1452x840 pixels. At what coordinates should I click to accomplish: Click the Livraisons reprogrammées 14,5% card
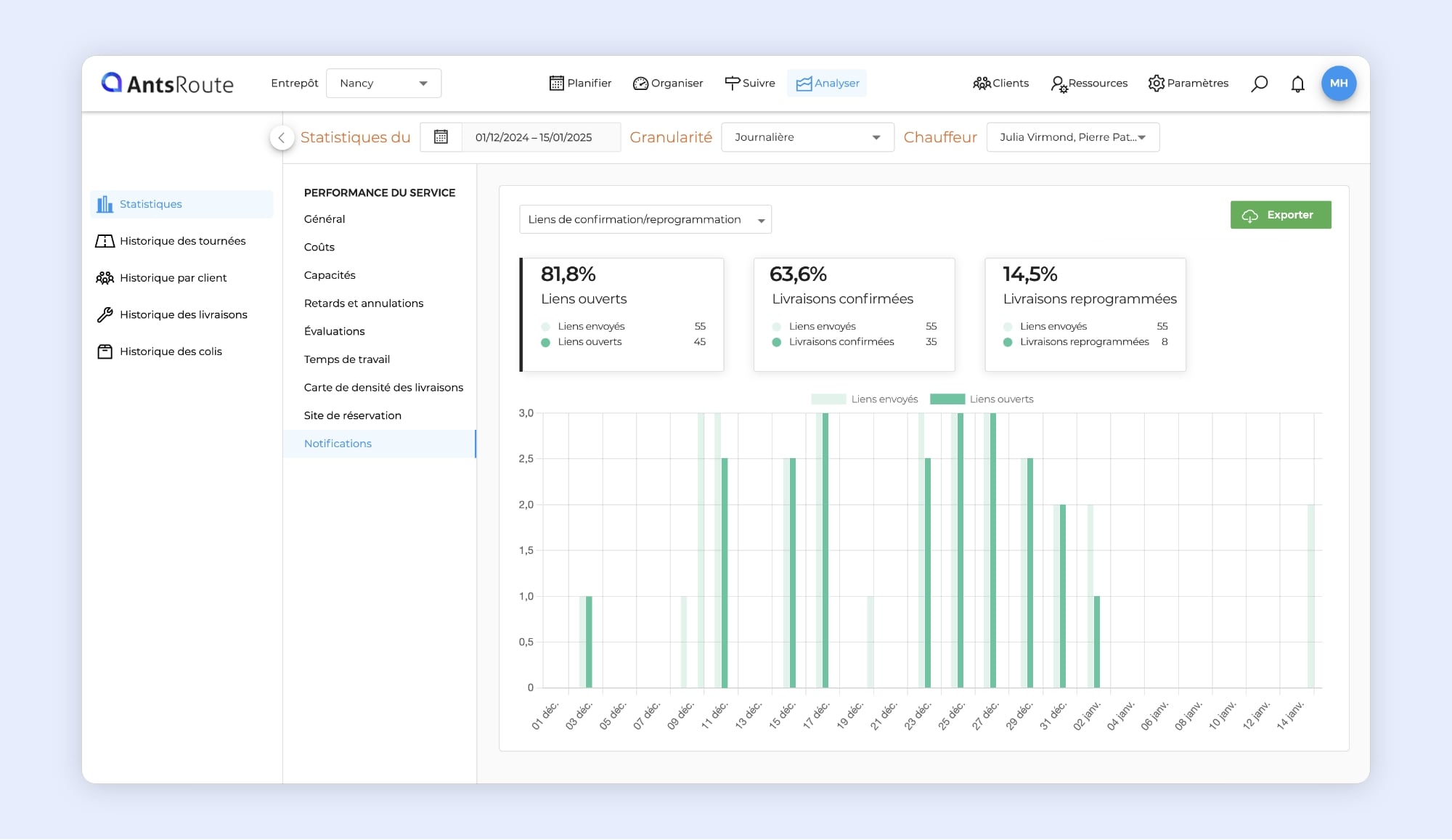pos(1085,314)
